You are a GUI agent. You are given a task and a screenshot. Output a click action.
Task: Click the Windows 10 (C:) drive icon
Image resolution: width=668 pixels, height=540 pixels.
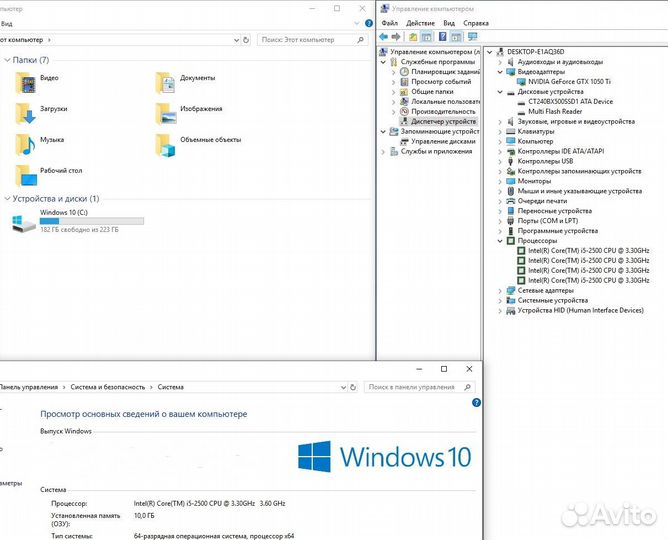point(23,222)
